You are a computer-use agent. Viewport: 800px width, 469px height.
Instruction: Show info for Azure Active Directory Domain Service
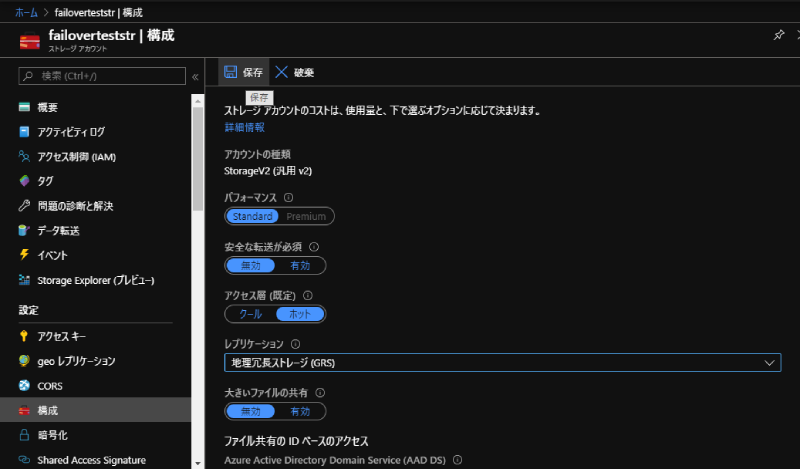[458, 460]
